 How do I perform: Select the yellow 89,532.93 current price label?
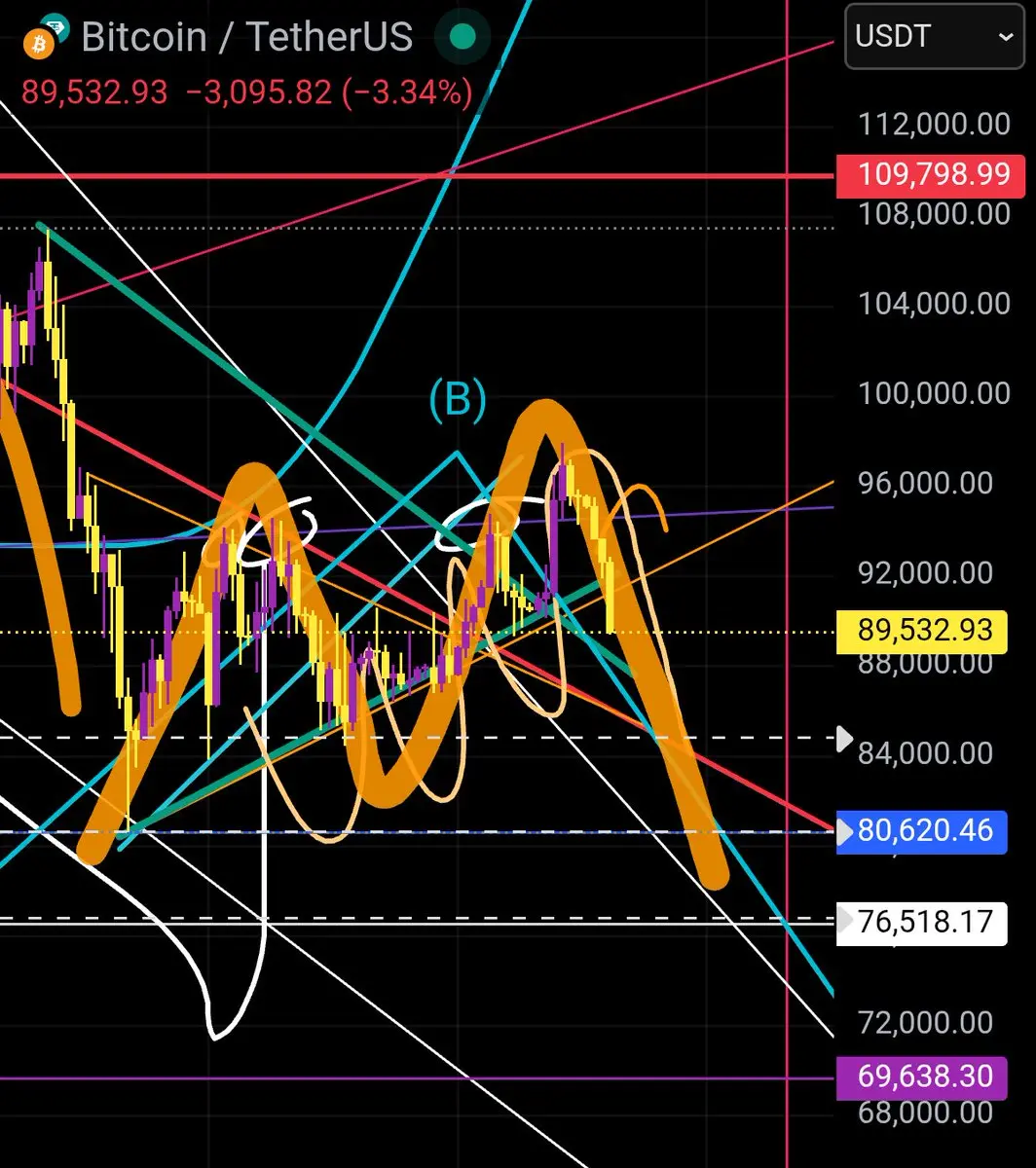click(923, 632)
